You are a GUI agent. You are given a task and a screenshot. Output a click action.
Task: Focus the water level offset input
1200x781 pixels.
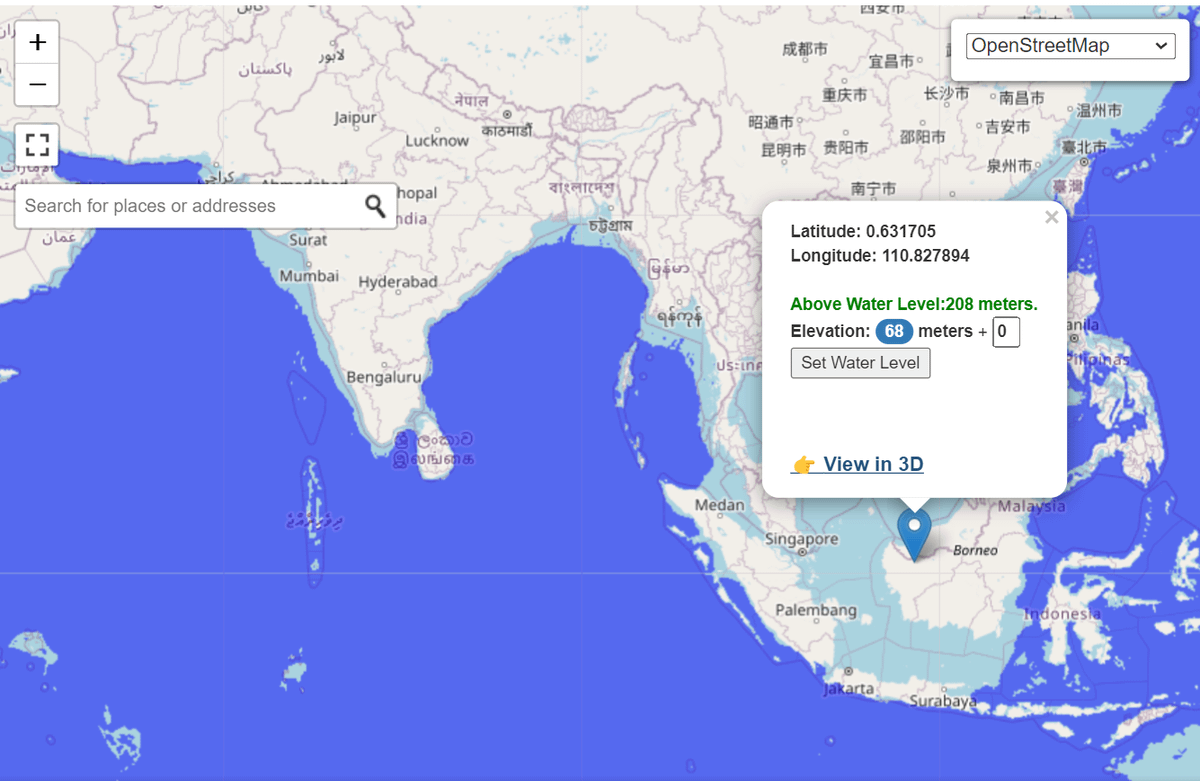[x=1005, y=331]
